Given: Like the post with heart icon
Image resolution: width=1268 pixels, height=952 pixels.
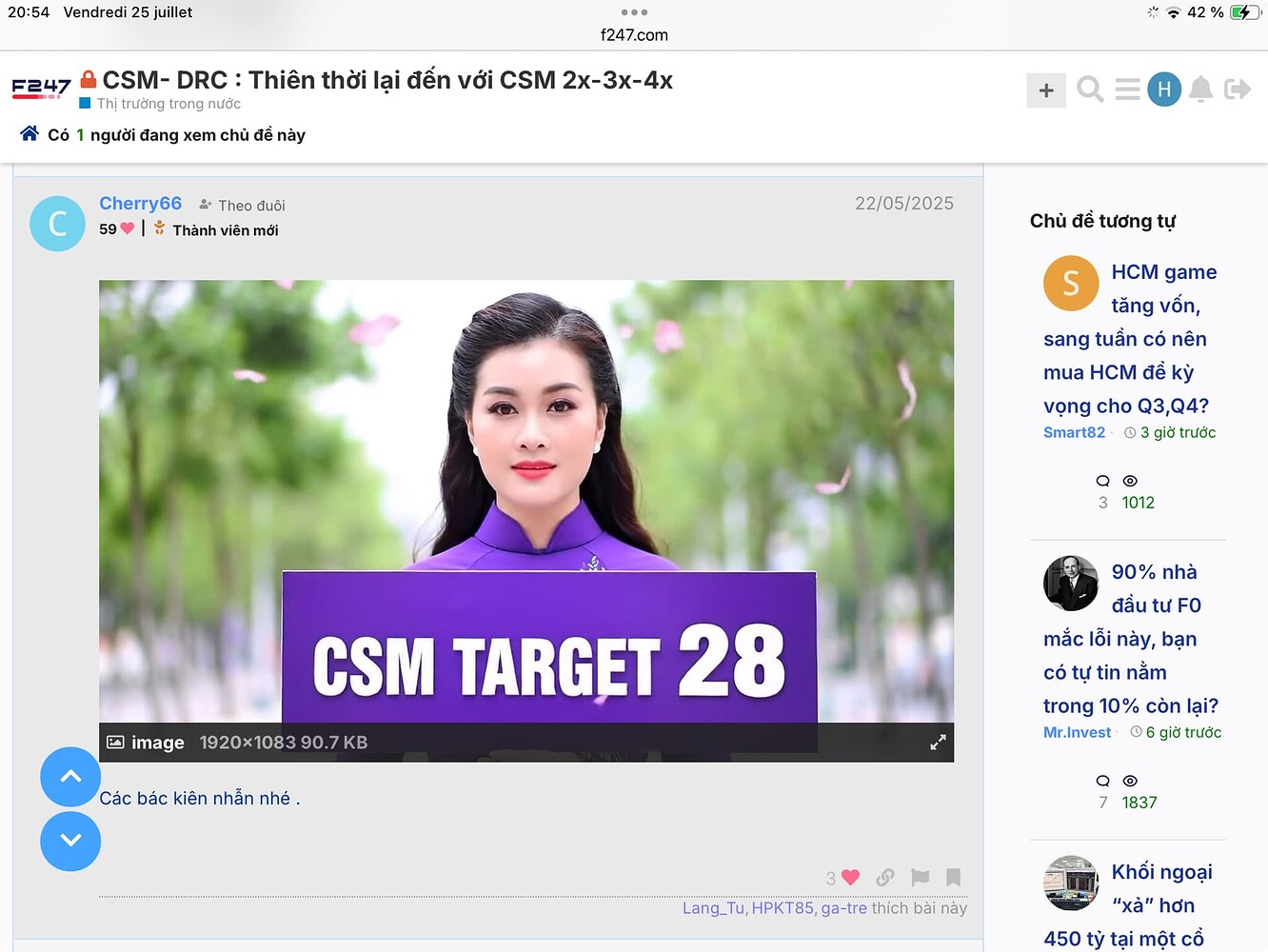Looking at the screenshot, I should [850, 878].
